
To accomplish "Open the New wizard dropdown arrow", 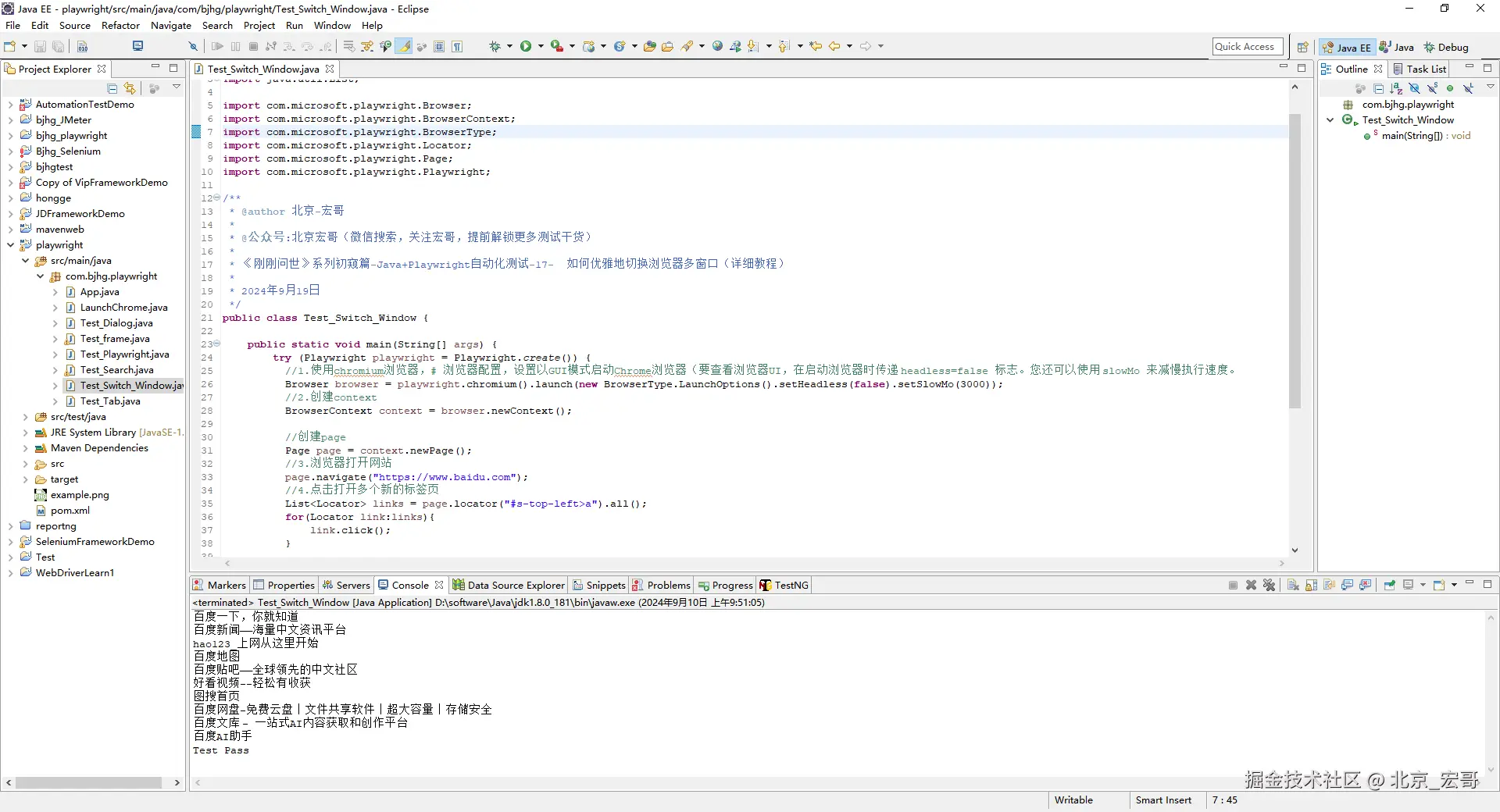I will (x=24, y=46).
